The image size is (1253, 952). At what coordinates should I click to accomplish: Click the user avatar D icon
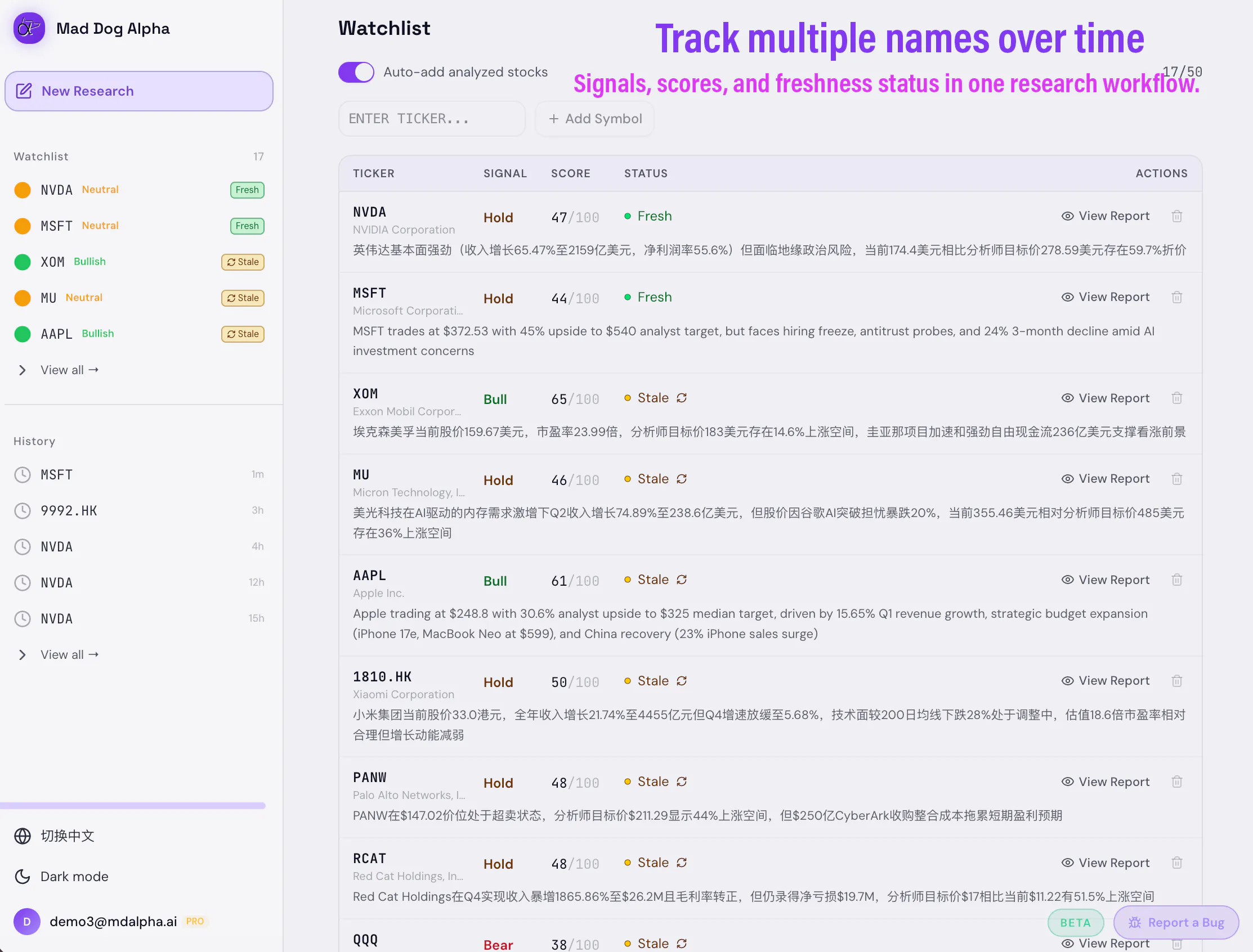(26, 922)
